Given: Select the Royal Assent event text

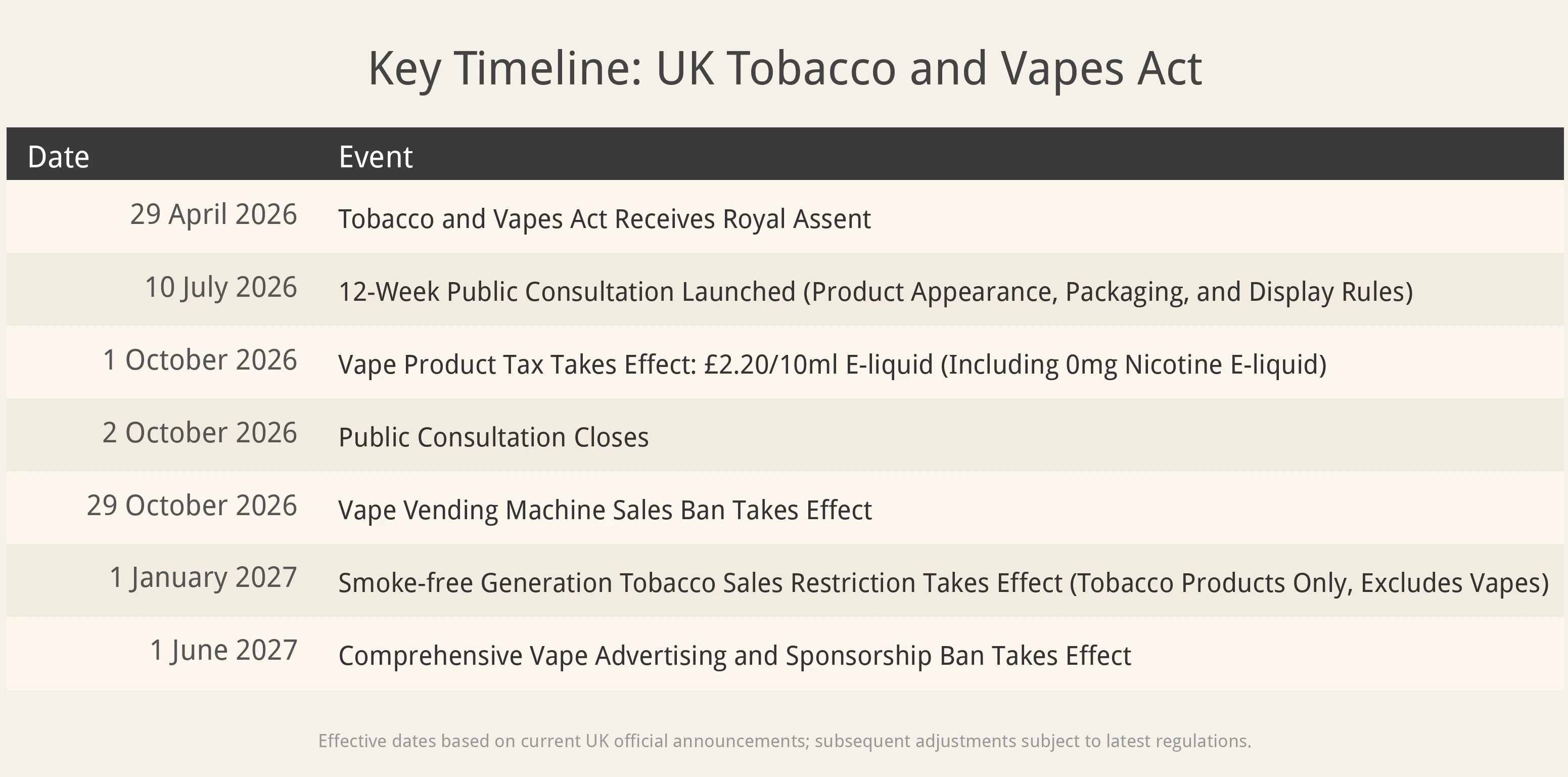Looking at the screenshot, I should [605, 219].
